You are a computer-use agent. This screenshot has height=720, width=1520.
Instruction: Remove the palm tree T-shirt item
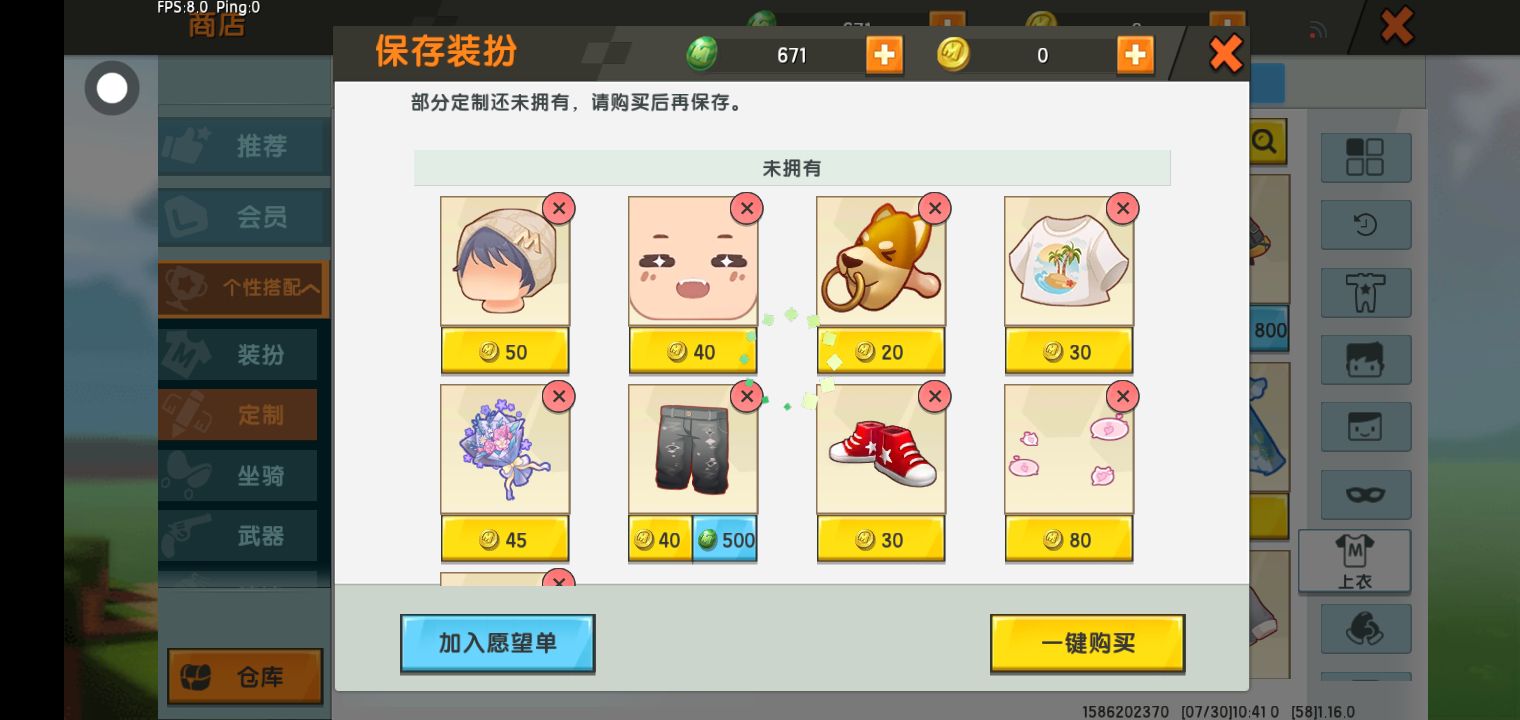tap(1122, 208)
